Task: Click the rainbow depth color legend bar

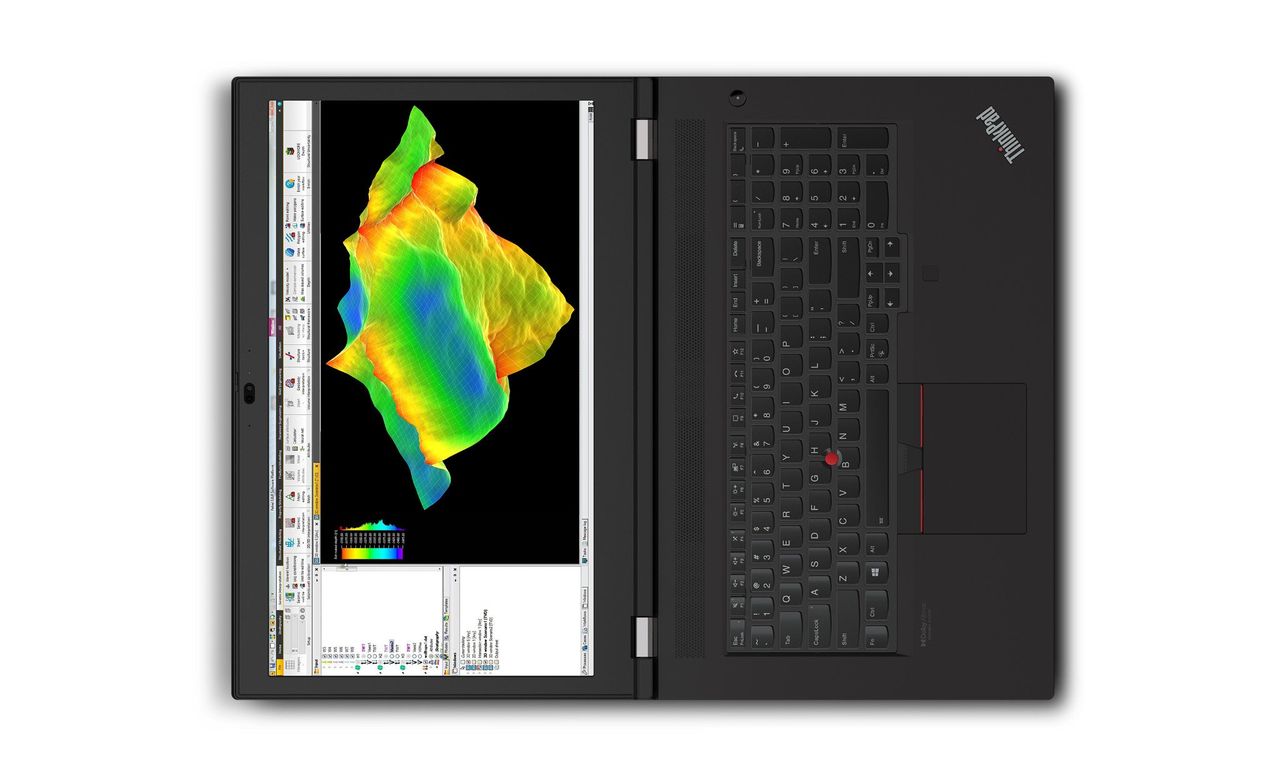Action: (x=372, y=553)
